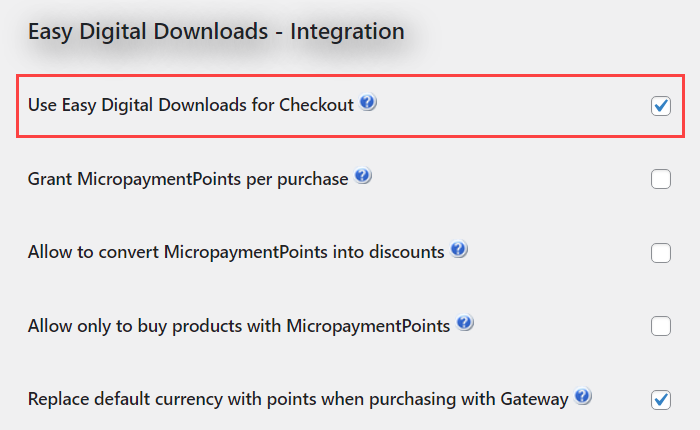Click the Allow only to buy products label

[x=239, y=326]
